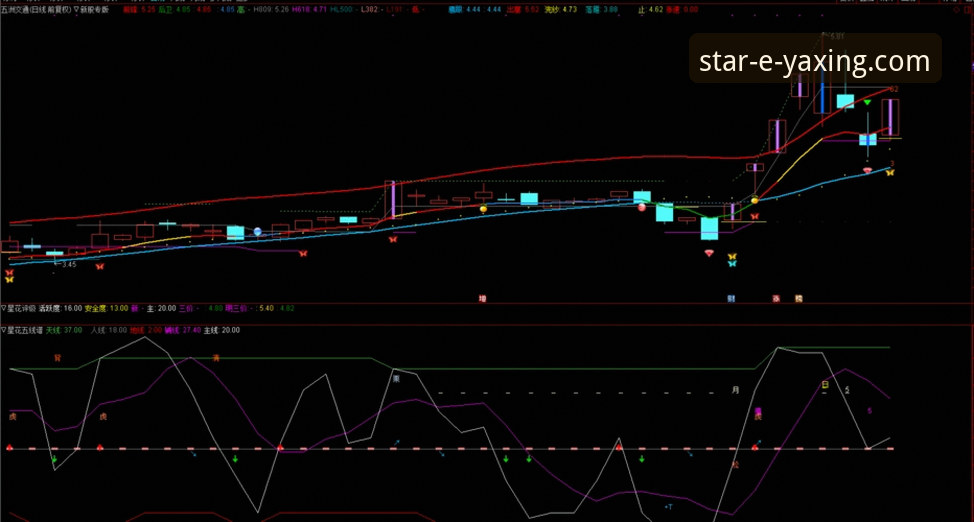Click the cyan butterfly below the chart low
Screen dimensions: 974x522
click(732, 264)
